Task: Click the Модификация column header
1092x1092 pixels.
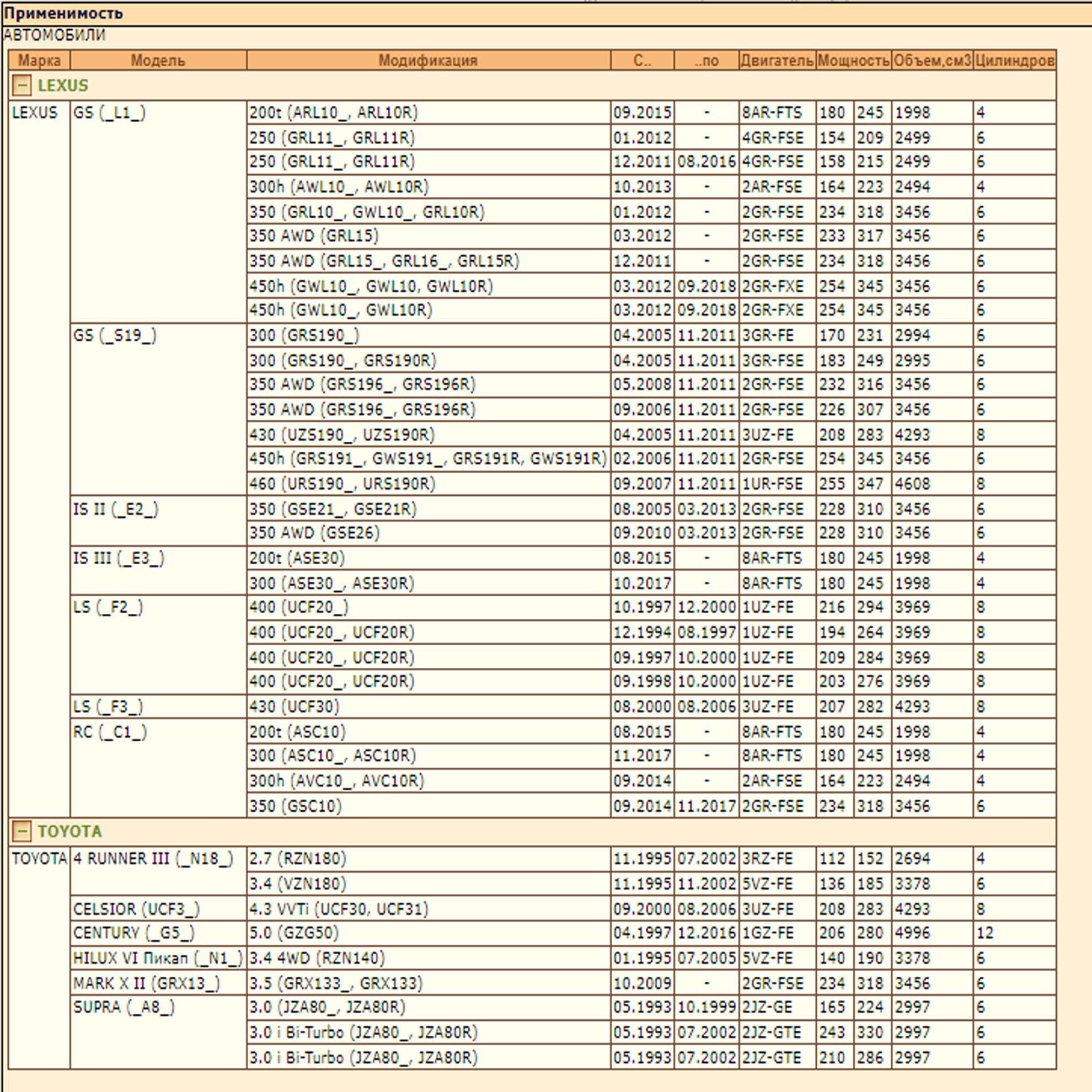Action: [x=428, y=61]
